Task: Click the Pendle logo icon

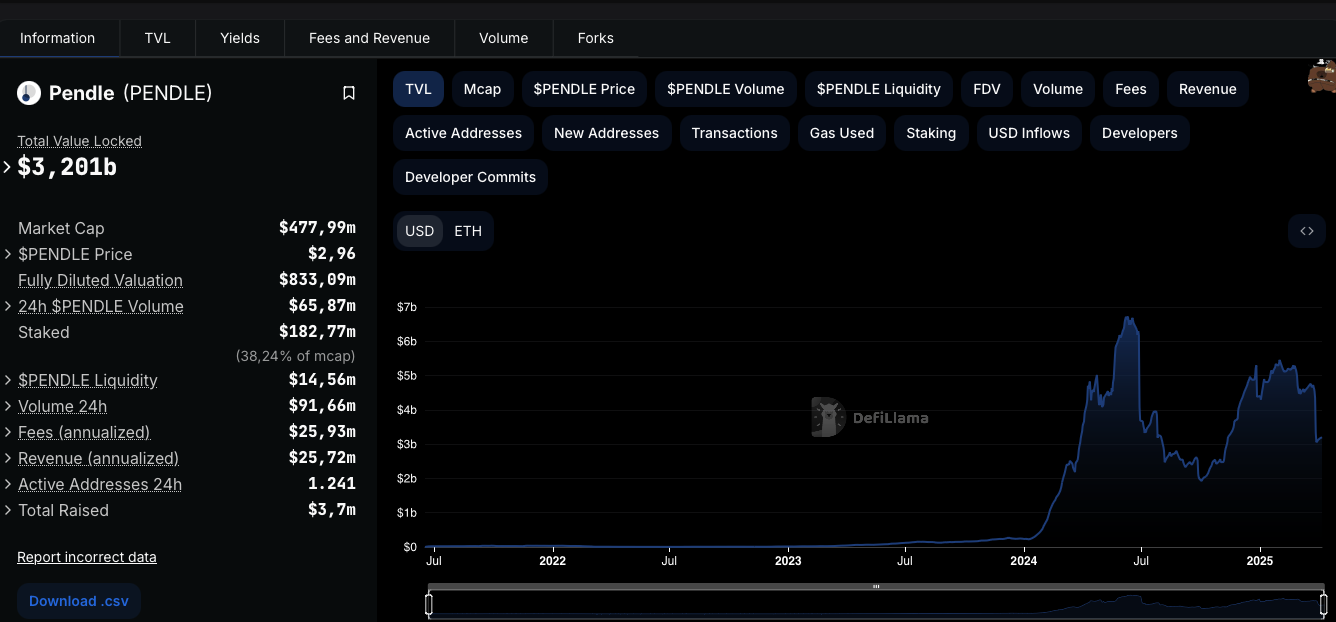Action: 29,93
